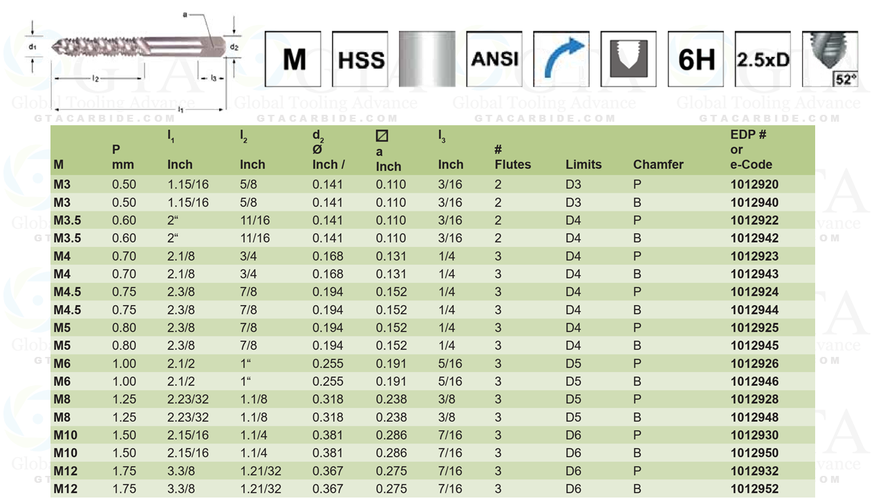Click the 'Chamfer' column header
885x498 pixels.
tap(658, 164)
